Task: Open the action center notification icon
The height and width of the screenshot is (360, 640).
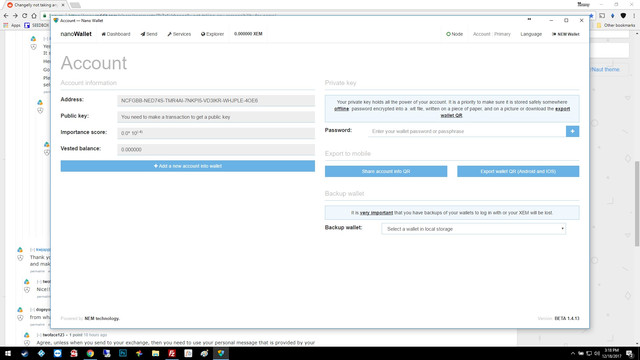Action: 630,353
